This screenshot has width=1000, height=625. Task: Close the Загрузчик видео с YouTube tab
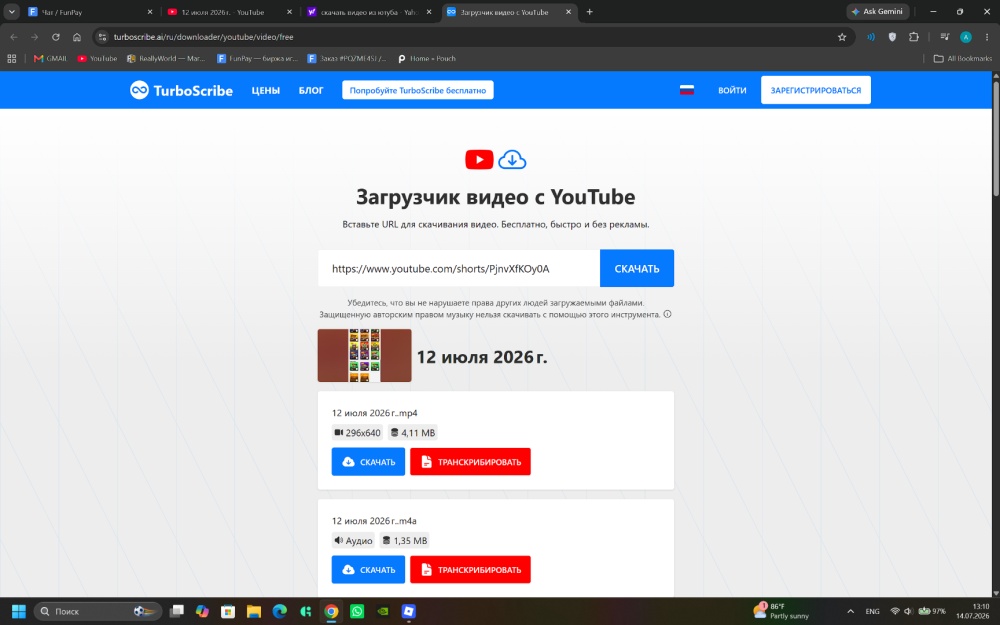click(x=568, y=12)
